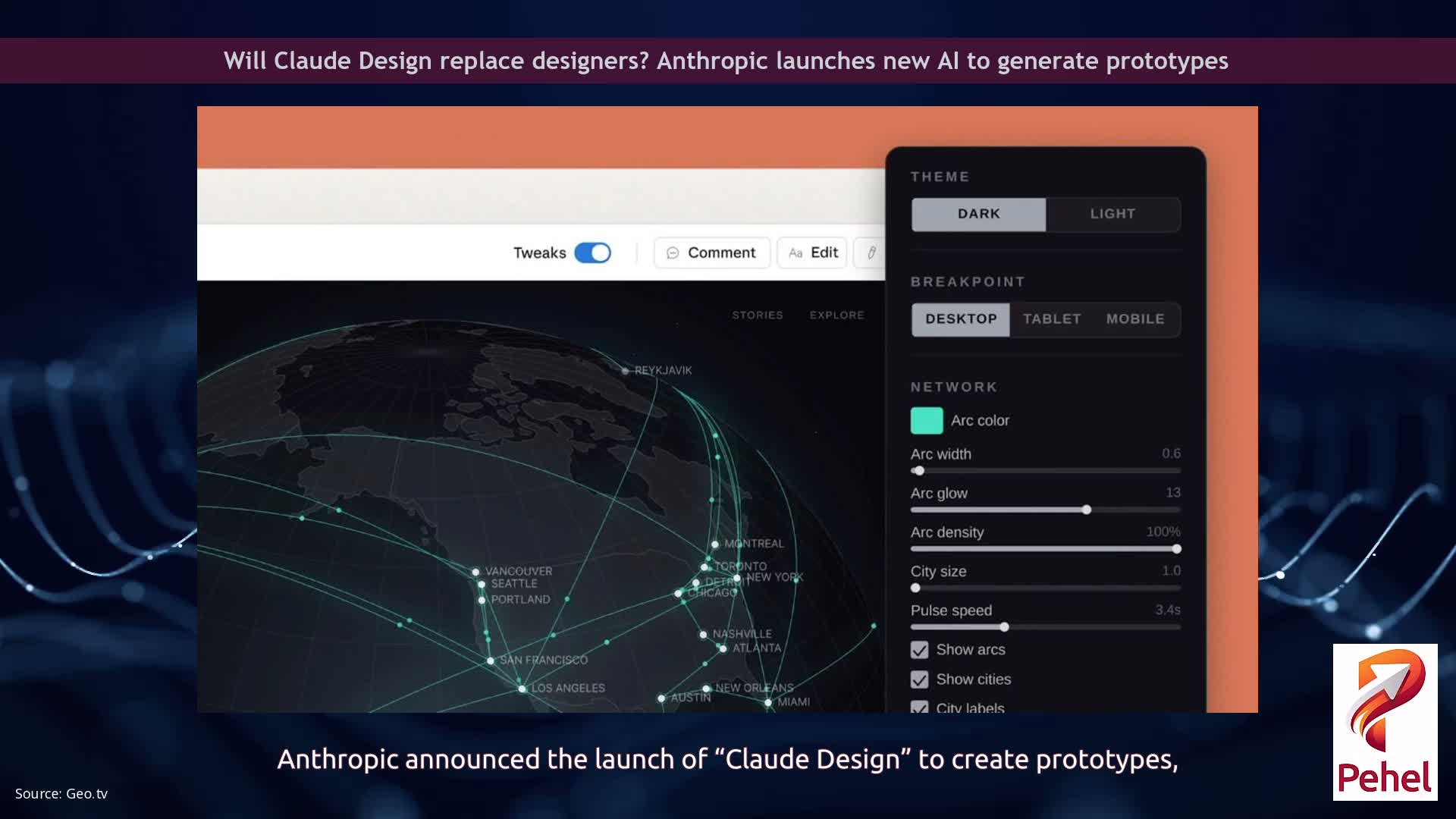Screen dimensions: 1456x819
Task: Click the paperclip attachment icon
Action: (x=871, y=253)
